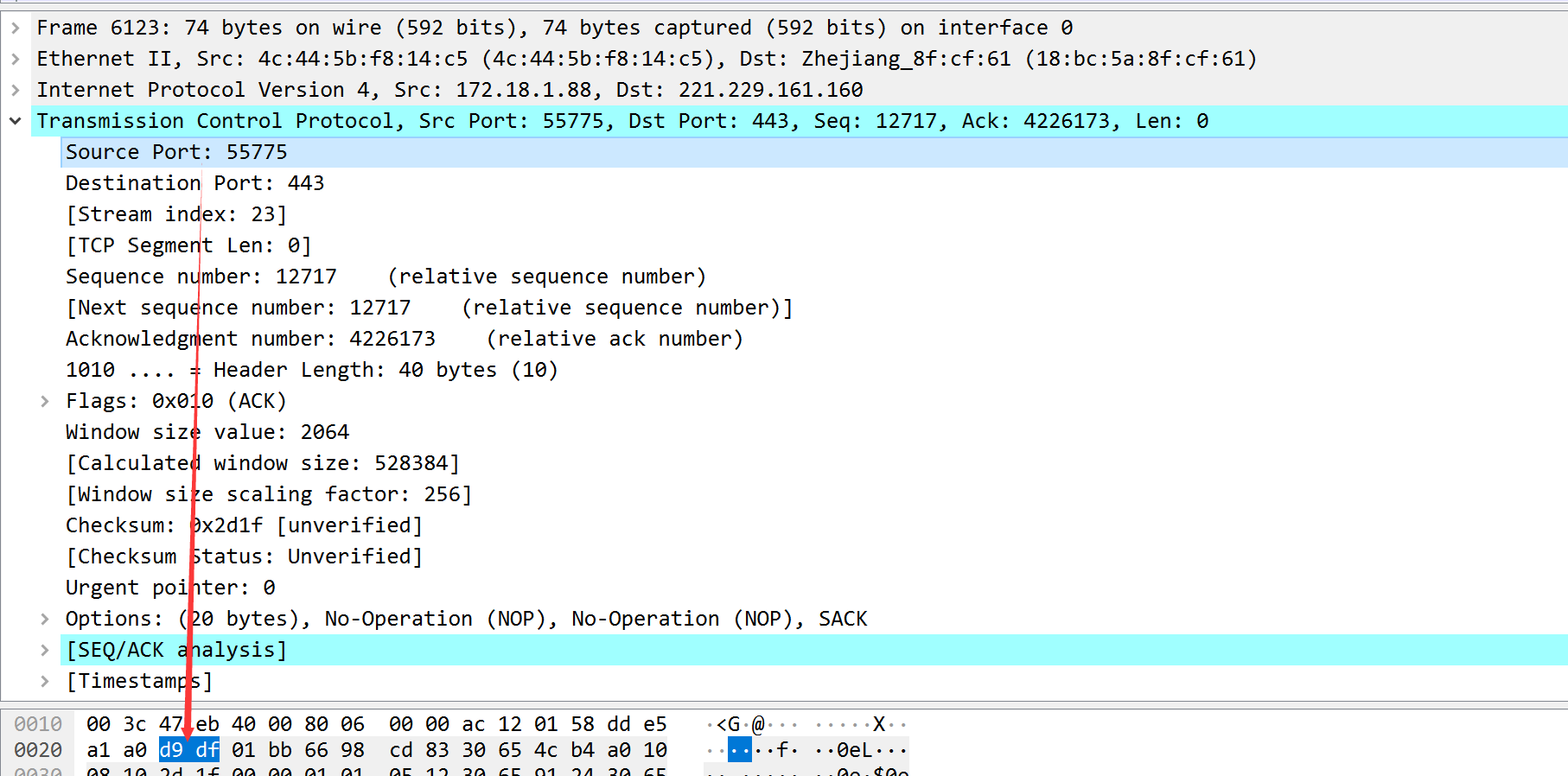Select the [Calculated window size: 528384] row

814,463
